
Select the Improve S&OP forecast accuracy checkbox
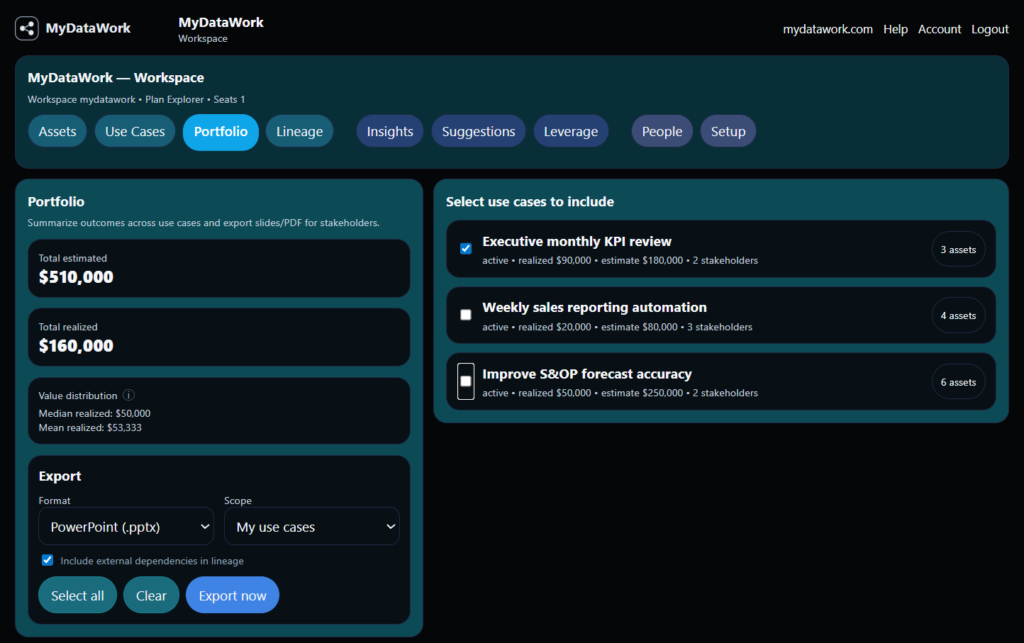[466, 381]
